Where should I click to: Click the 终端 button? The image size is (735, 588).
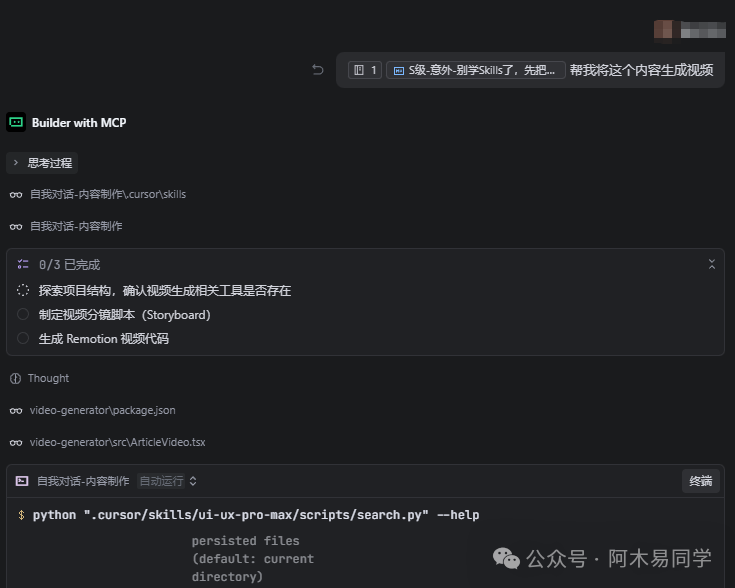click(x=700, y=481)
